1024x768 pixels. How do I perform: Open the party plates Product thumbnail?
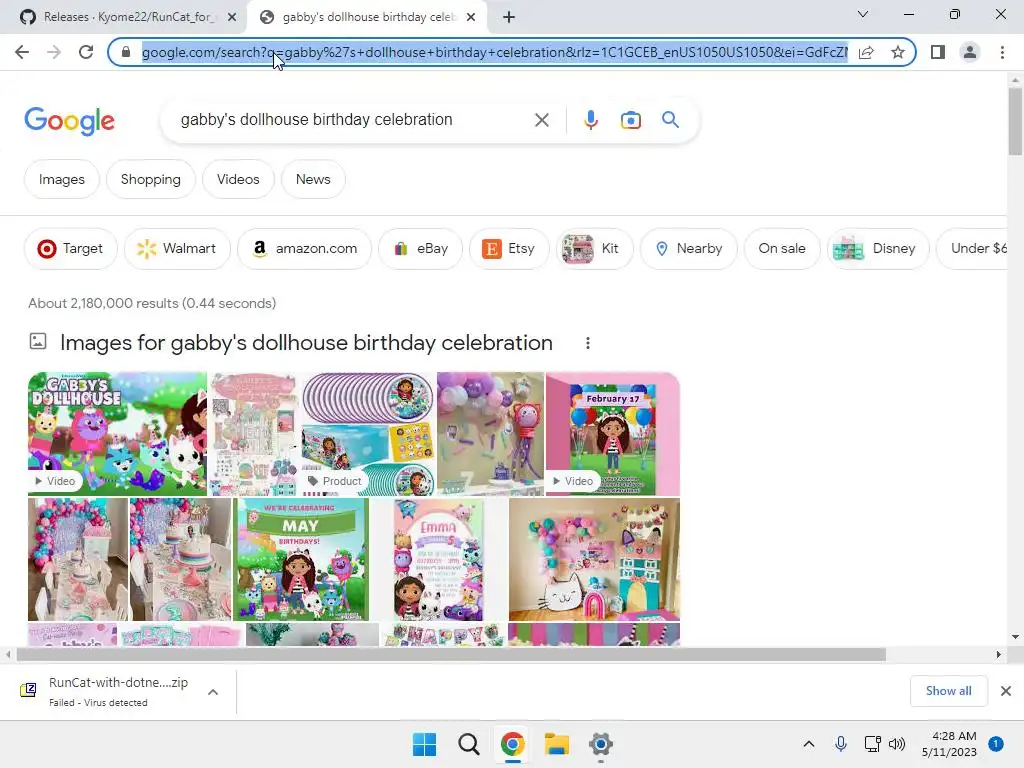pyautogui.click(x=369, y=434)
